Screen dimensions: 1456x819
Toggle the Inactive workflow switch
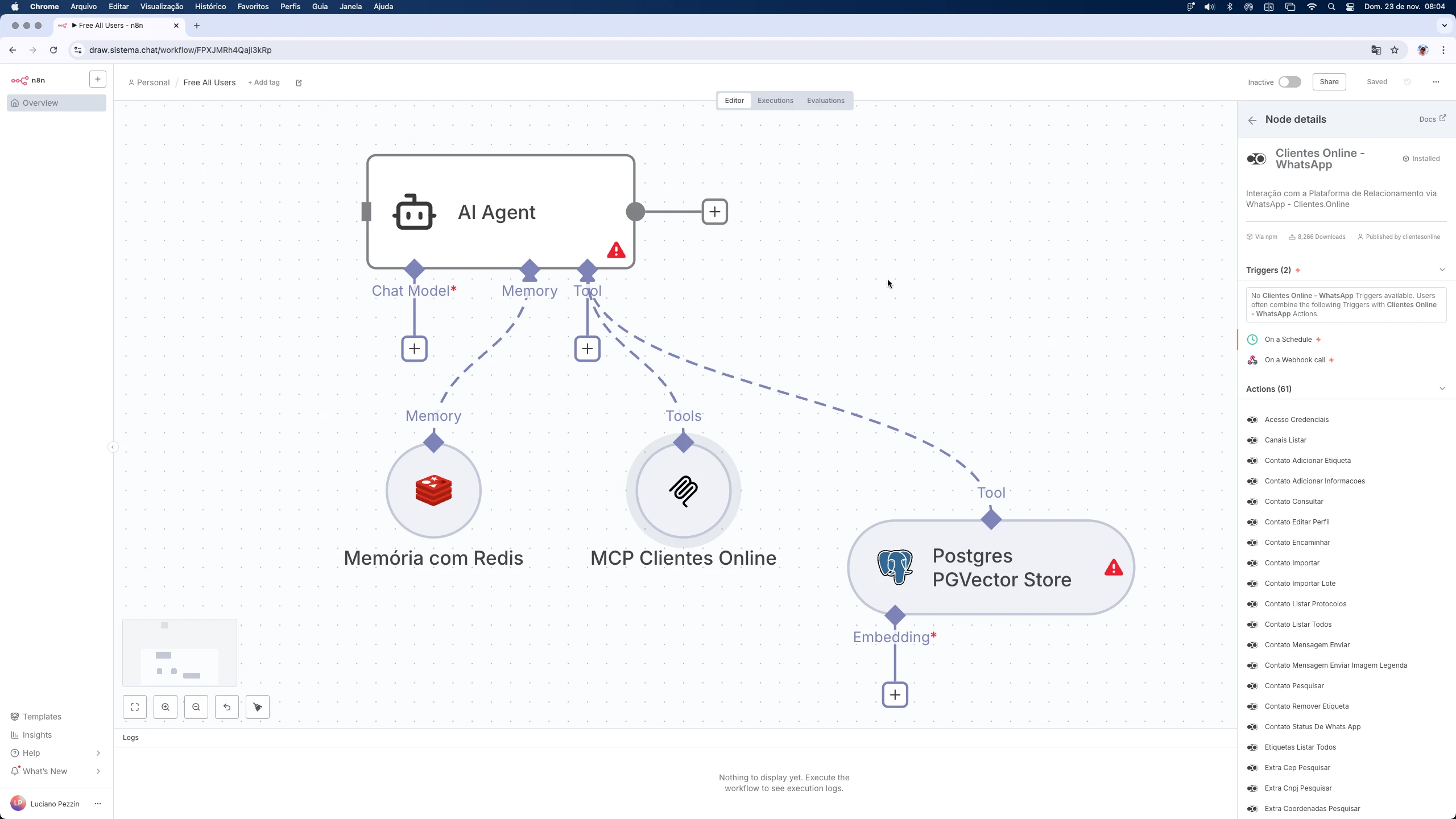click(x=1289, y=82)
